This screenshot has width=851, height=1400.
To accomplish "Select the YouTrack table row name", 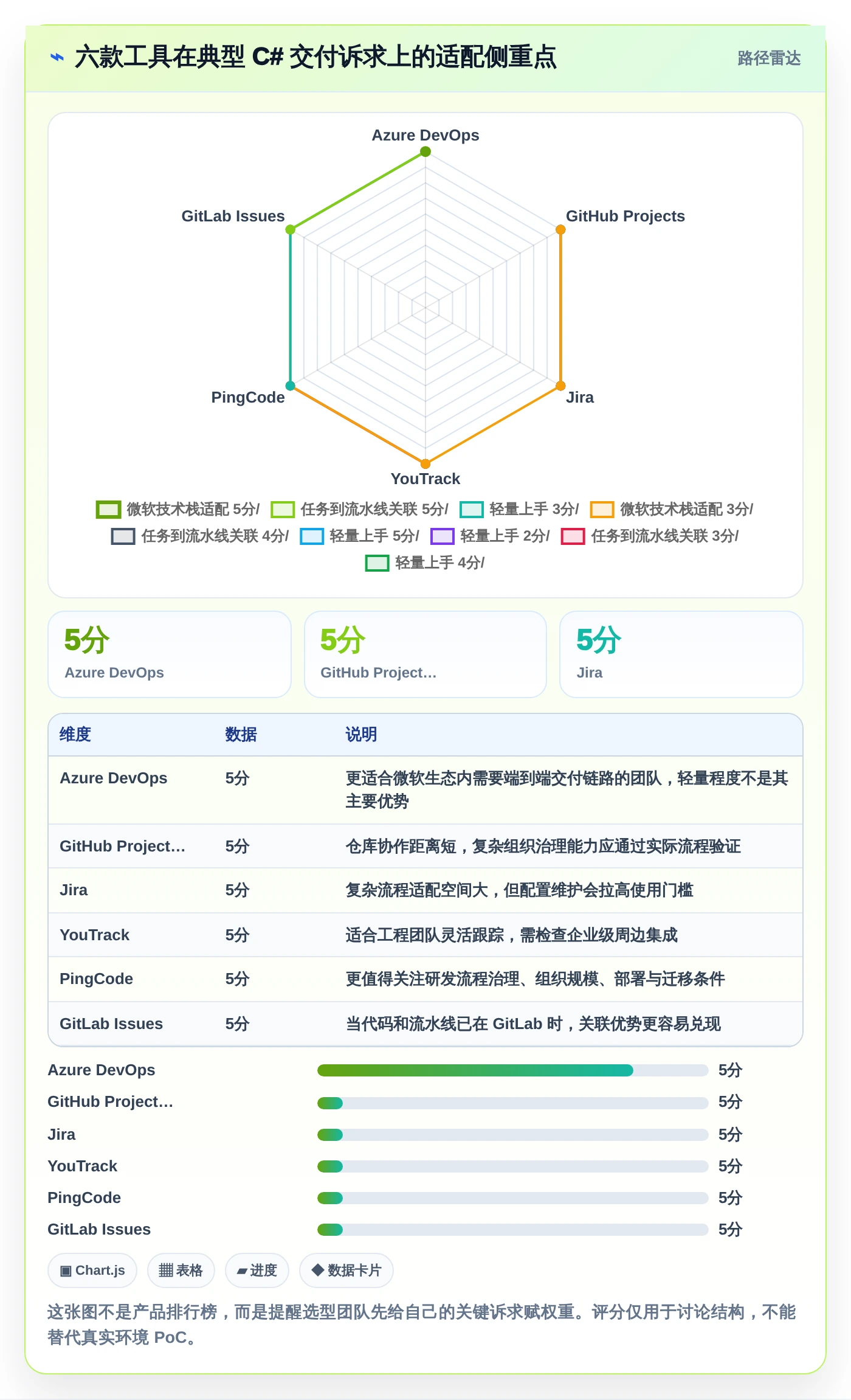I will [94, 935].
